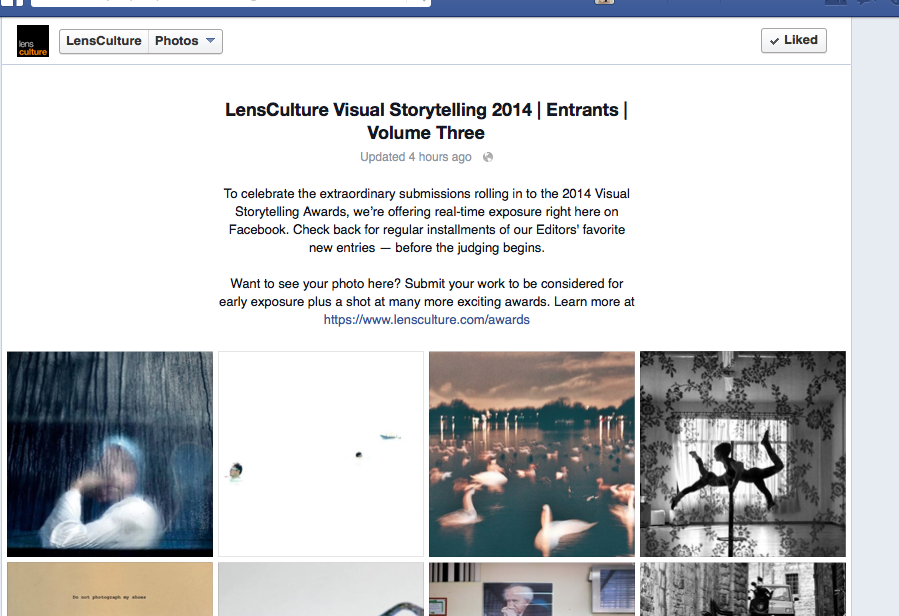899x616 pixels.
Task: Open the gray photo with dark curved object
Action: (x=321, y=589)
